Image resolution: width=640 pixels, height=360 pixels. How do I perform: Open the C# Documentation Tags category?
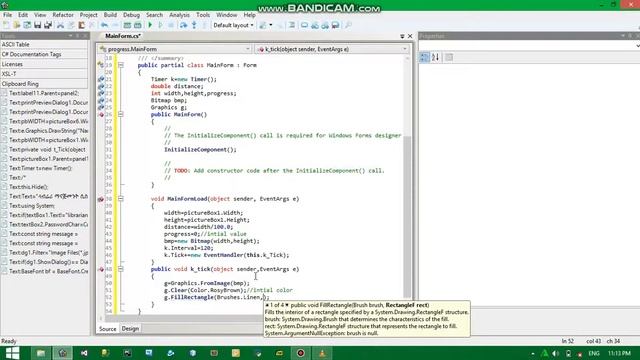pos(44,54)
